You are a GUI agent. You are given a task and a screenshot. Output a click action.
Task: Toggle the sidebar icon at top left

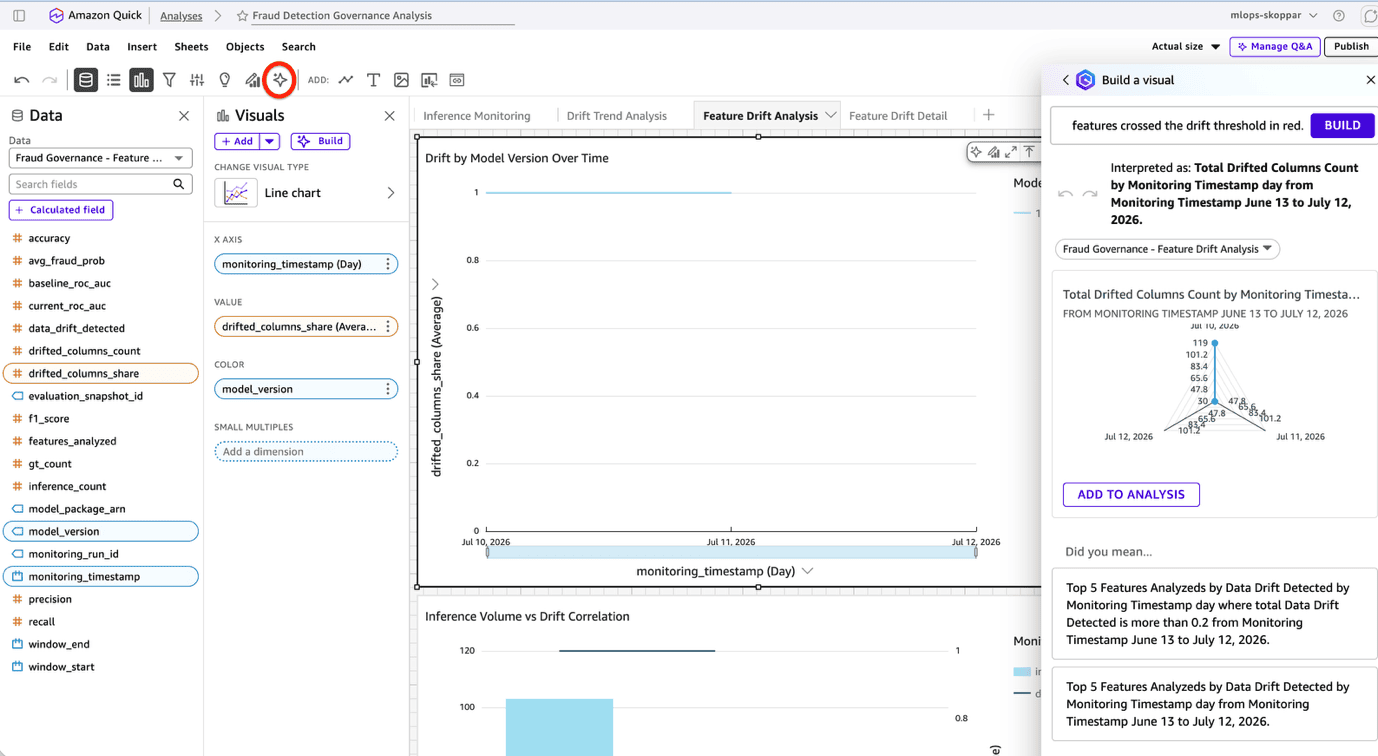pos(19,16)
